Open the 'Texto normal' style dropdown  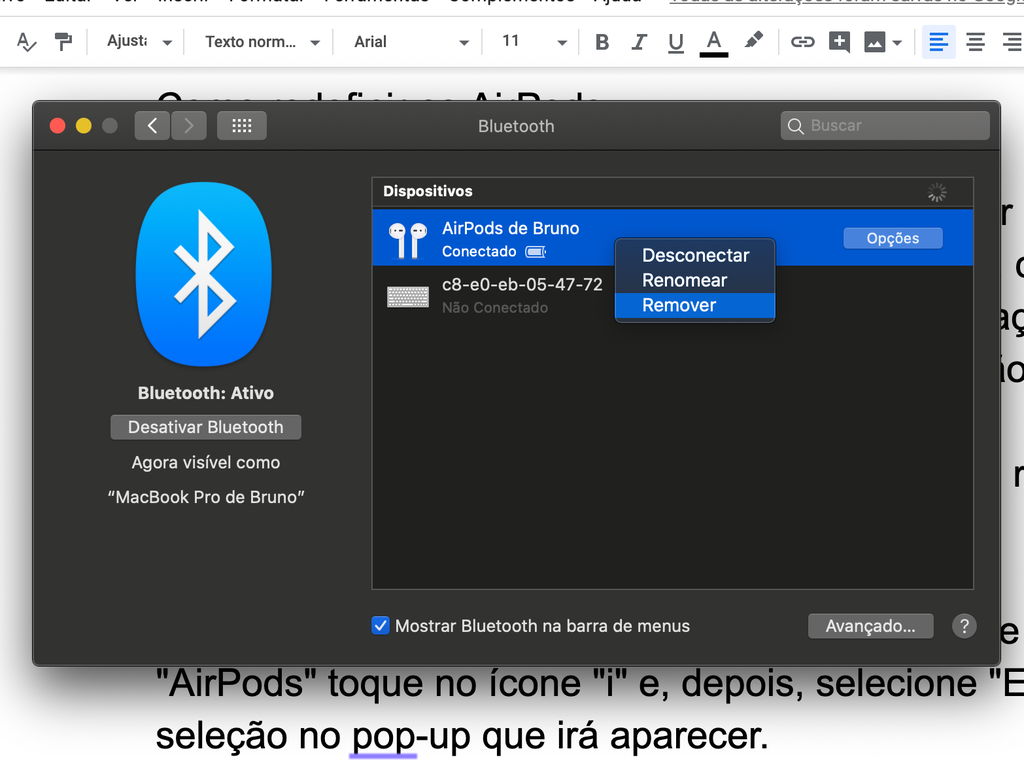tap(262, 42)
